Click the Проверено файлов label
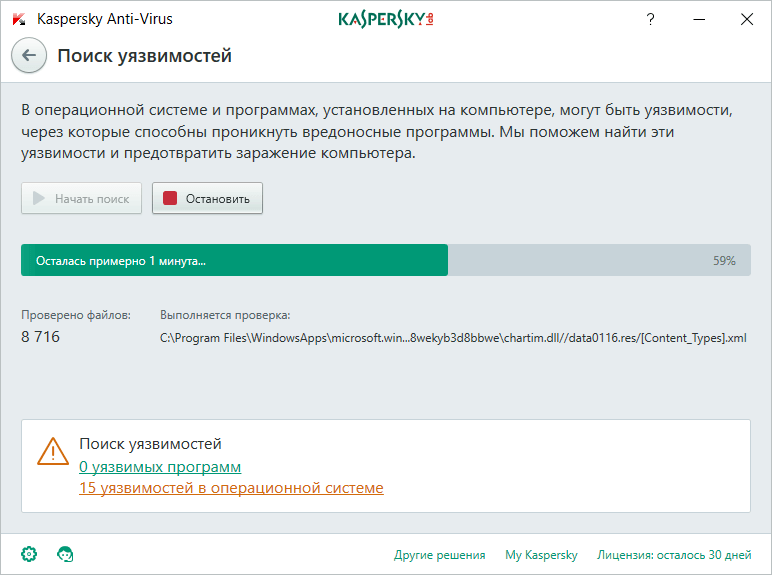 pos(76,315)
